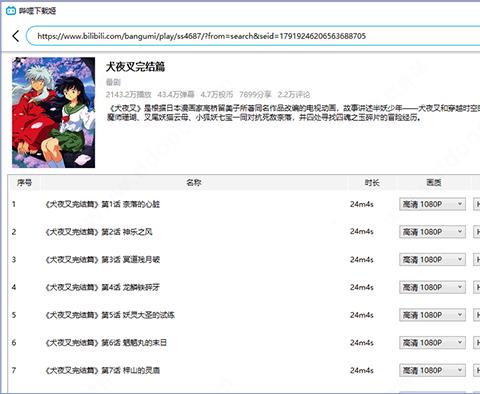The image size is (480, 394).
Task: Click the 24m4s duration of episode 4
Action: [x=362, y=287]
